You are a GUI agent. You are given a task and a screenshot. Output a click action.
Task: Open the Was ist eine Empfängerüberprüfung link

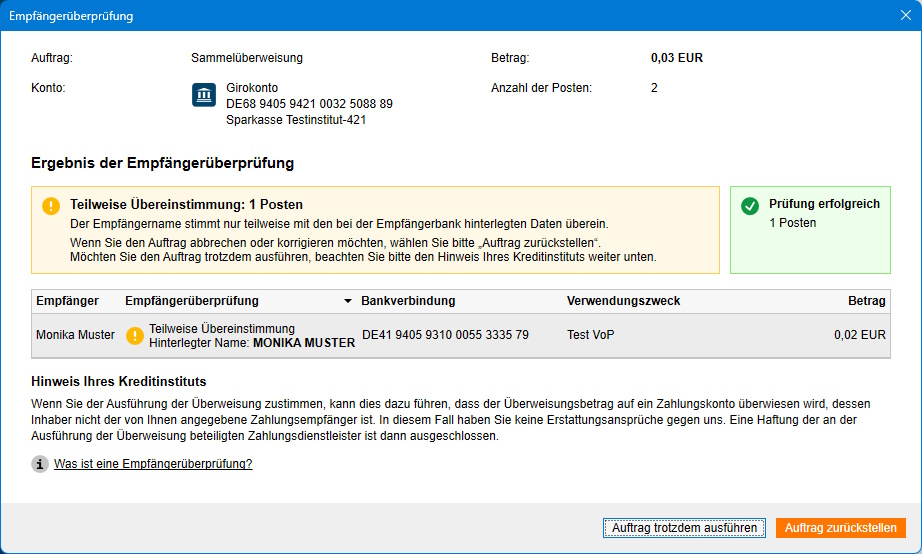153,464
